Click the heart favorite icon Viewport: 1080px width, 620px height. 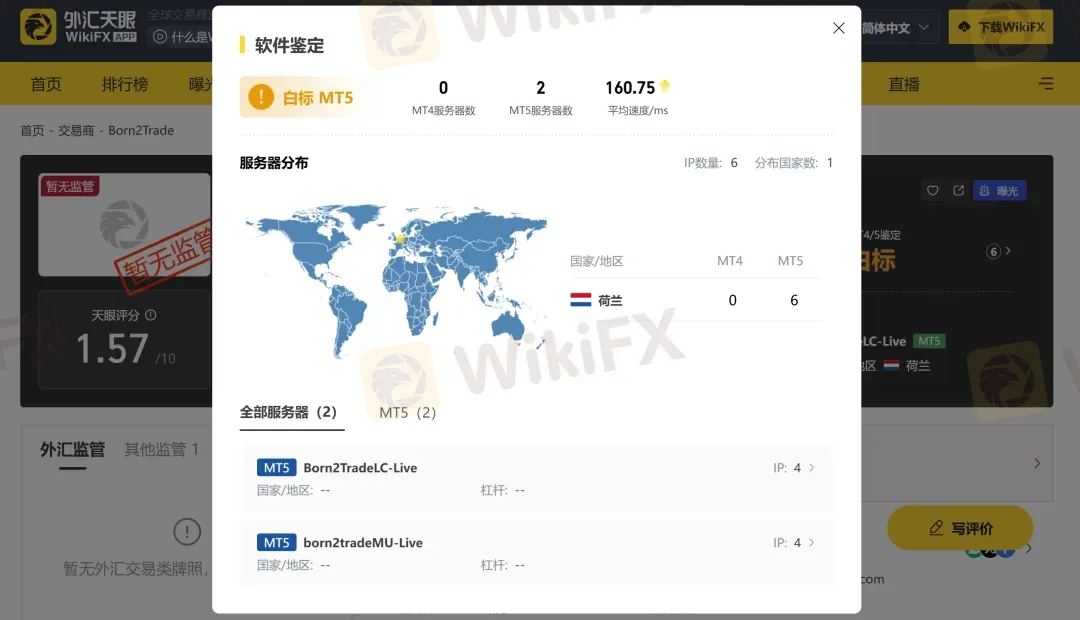pos(932,190)
